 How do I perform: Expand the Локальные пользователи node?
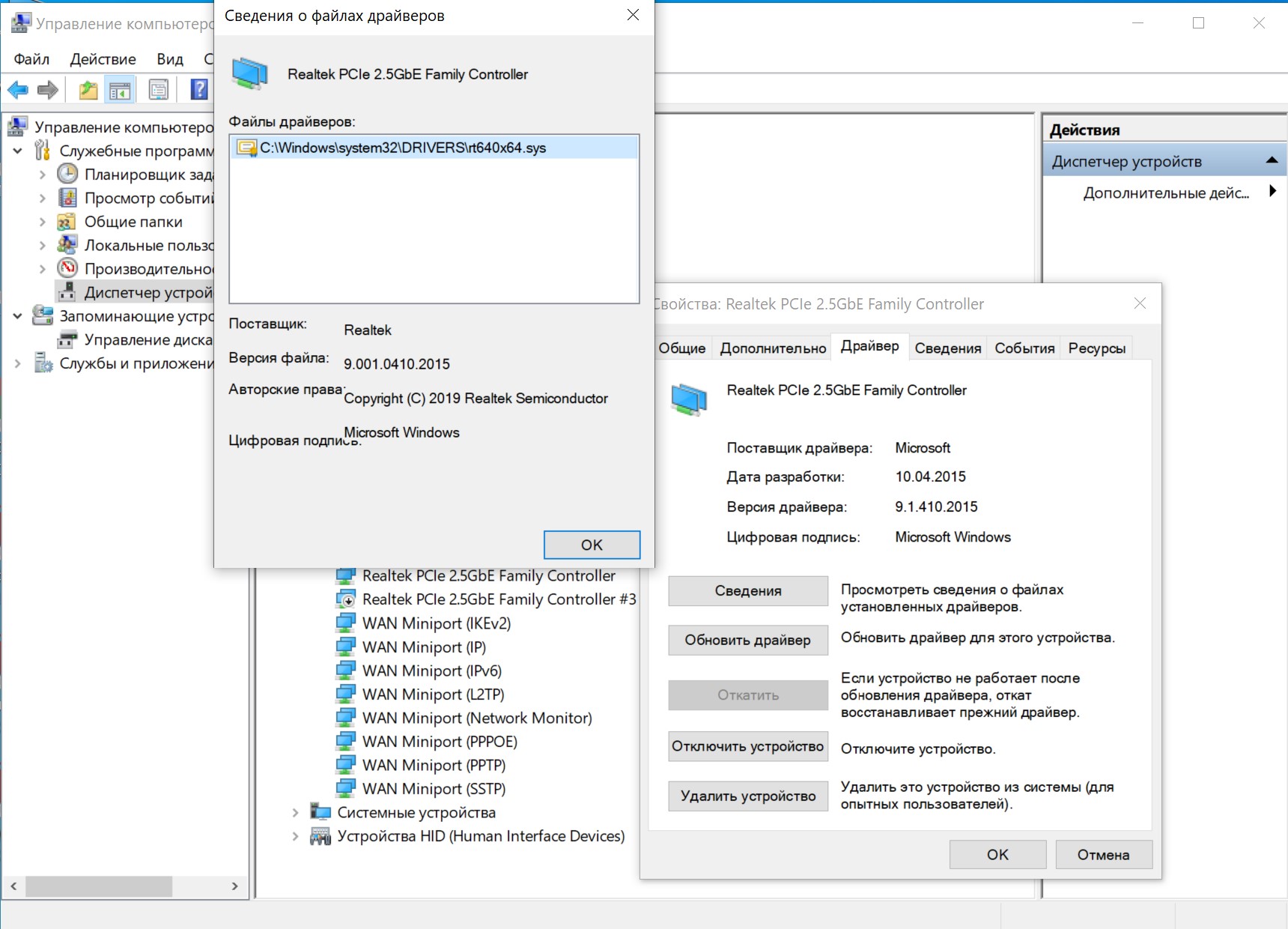(42, 245)
